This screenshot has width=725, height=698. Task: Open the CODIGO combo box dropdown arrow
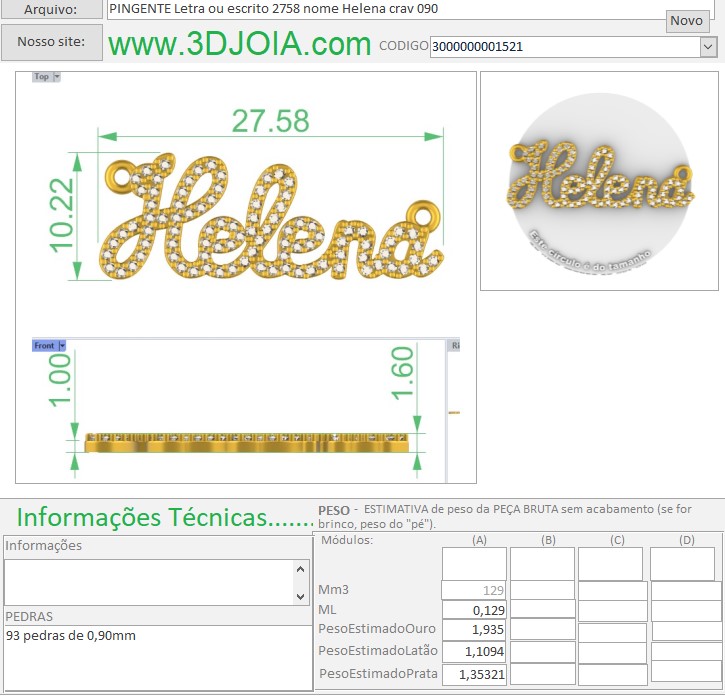[x=708, y=47]
